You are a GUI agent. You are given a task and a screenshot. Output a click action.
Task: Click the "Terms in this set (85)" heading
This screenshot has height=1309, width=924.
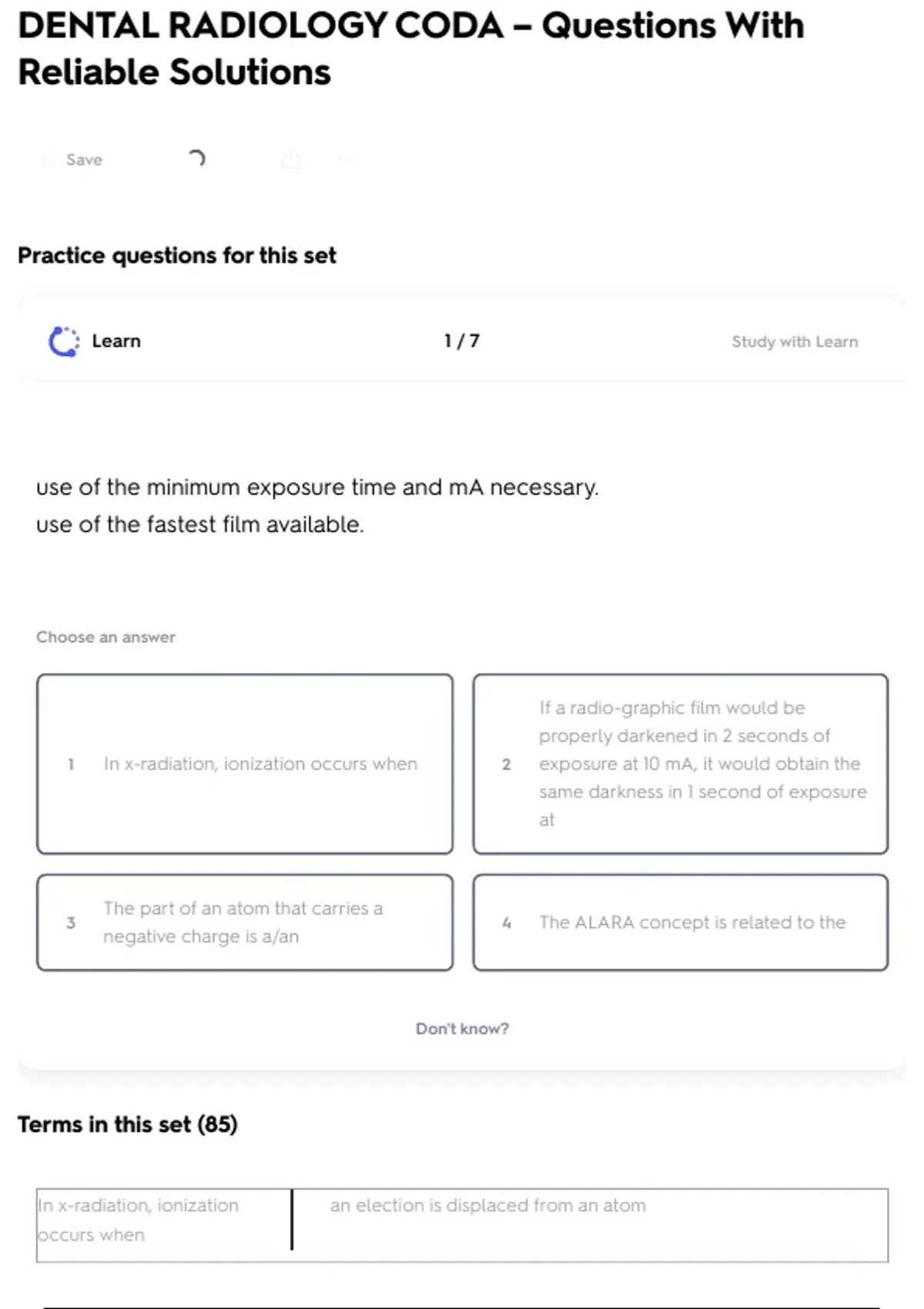coord(128,1125)
